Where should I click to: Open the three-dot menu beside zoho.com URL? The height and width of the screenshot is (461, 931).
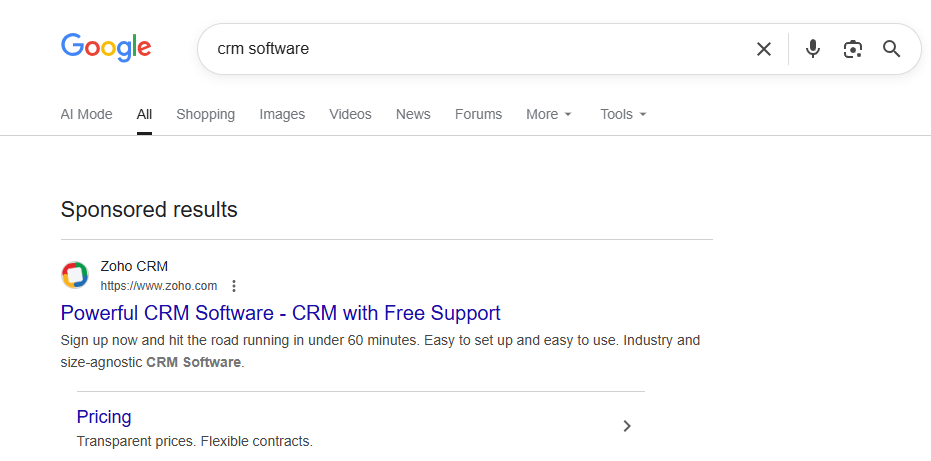coord(234,286)
